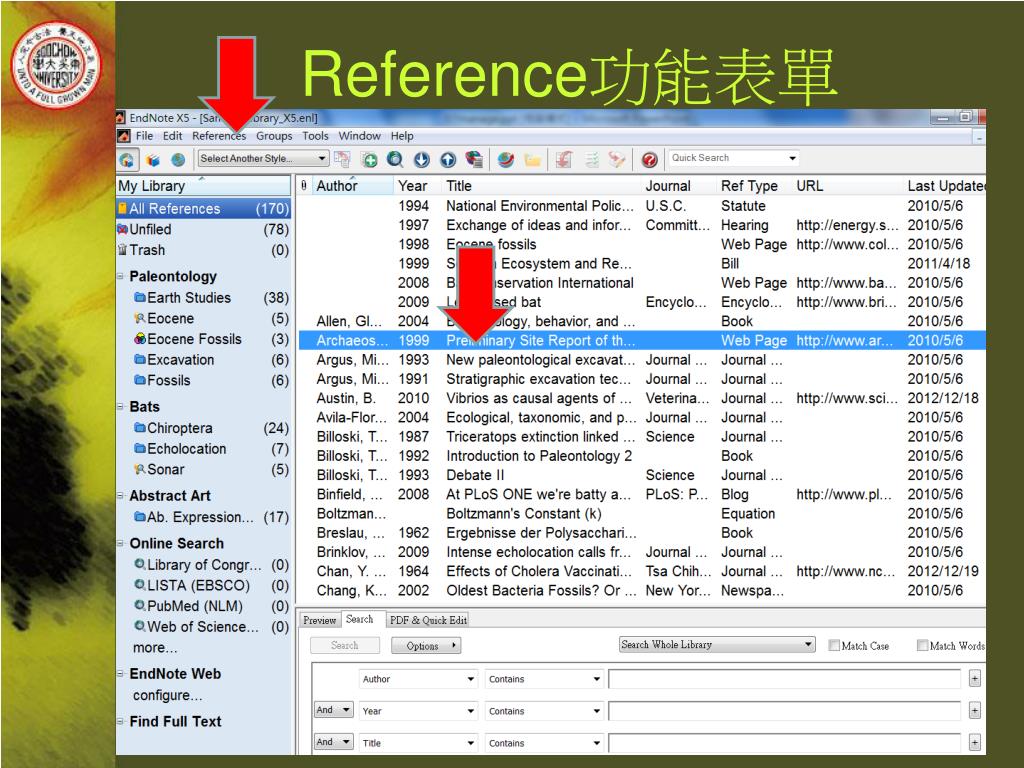Screen dimensions: 1024x768
Task: Click the more... link under Online Search
Action: (x=155, y=648)
